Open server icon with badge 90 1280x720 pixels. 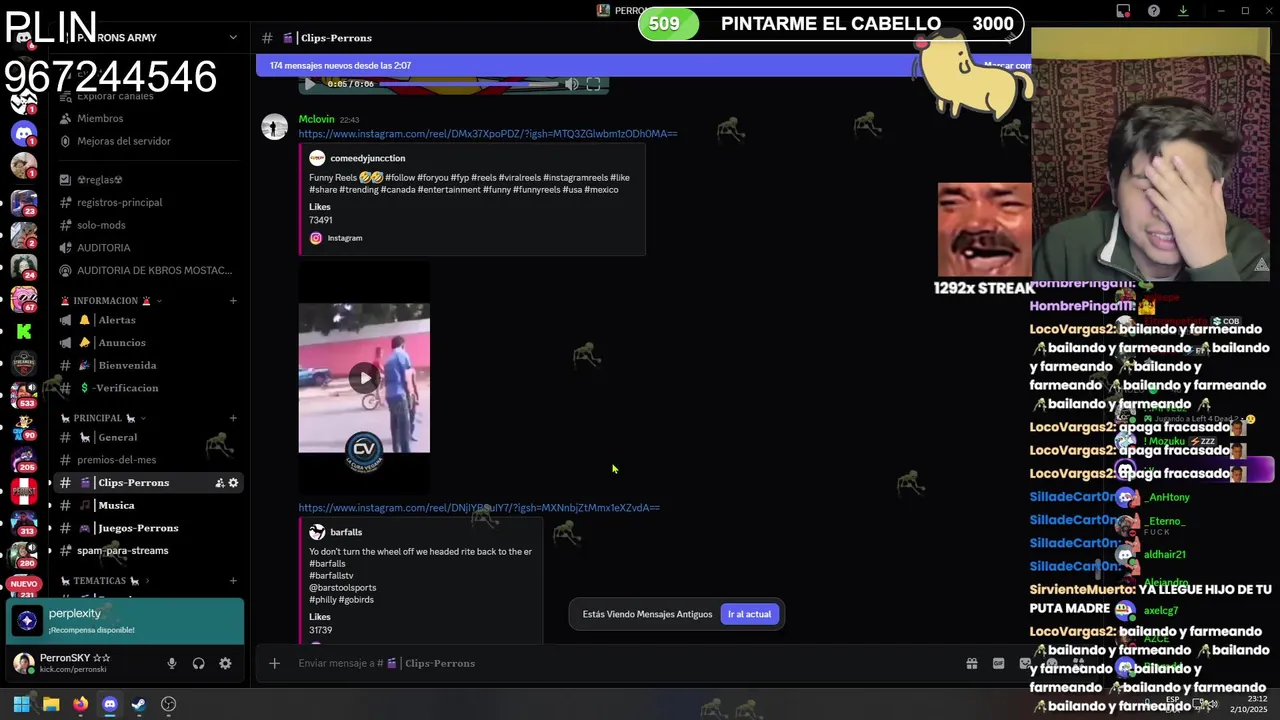[x=24, y=427]
